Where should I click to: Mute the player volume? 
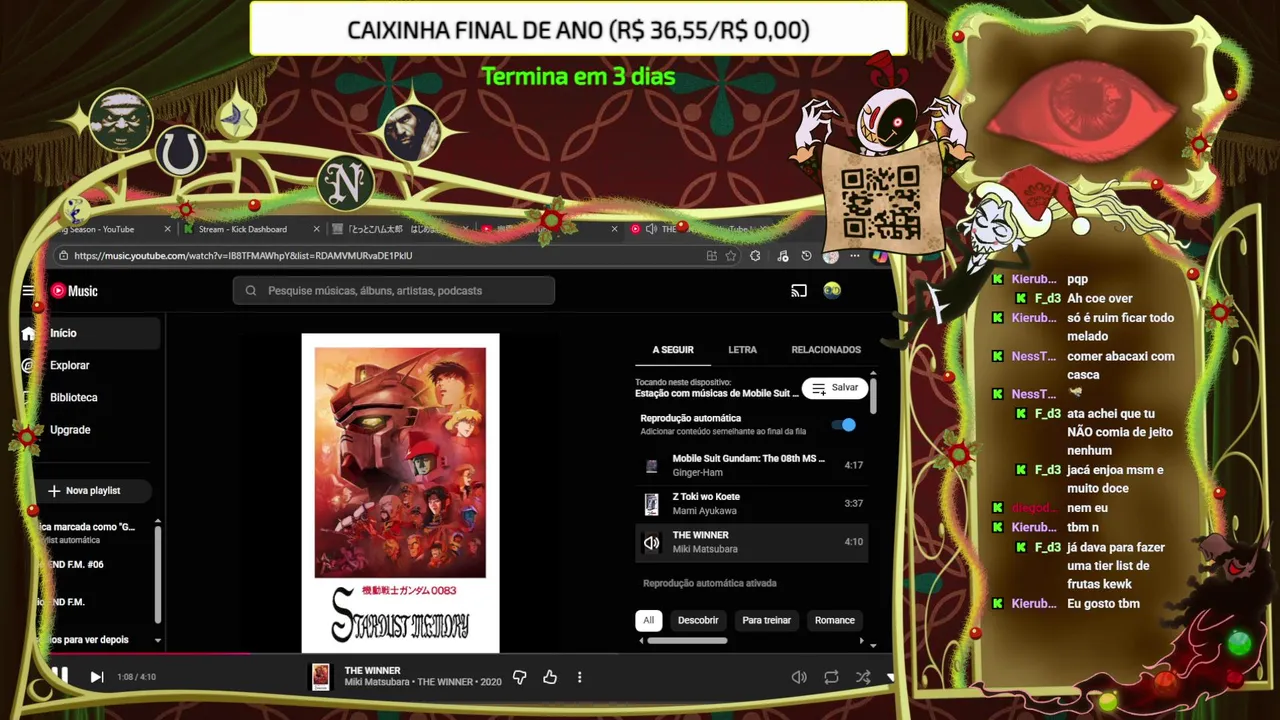click(799, 677)
